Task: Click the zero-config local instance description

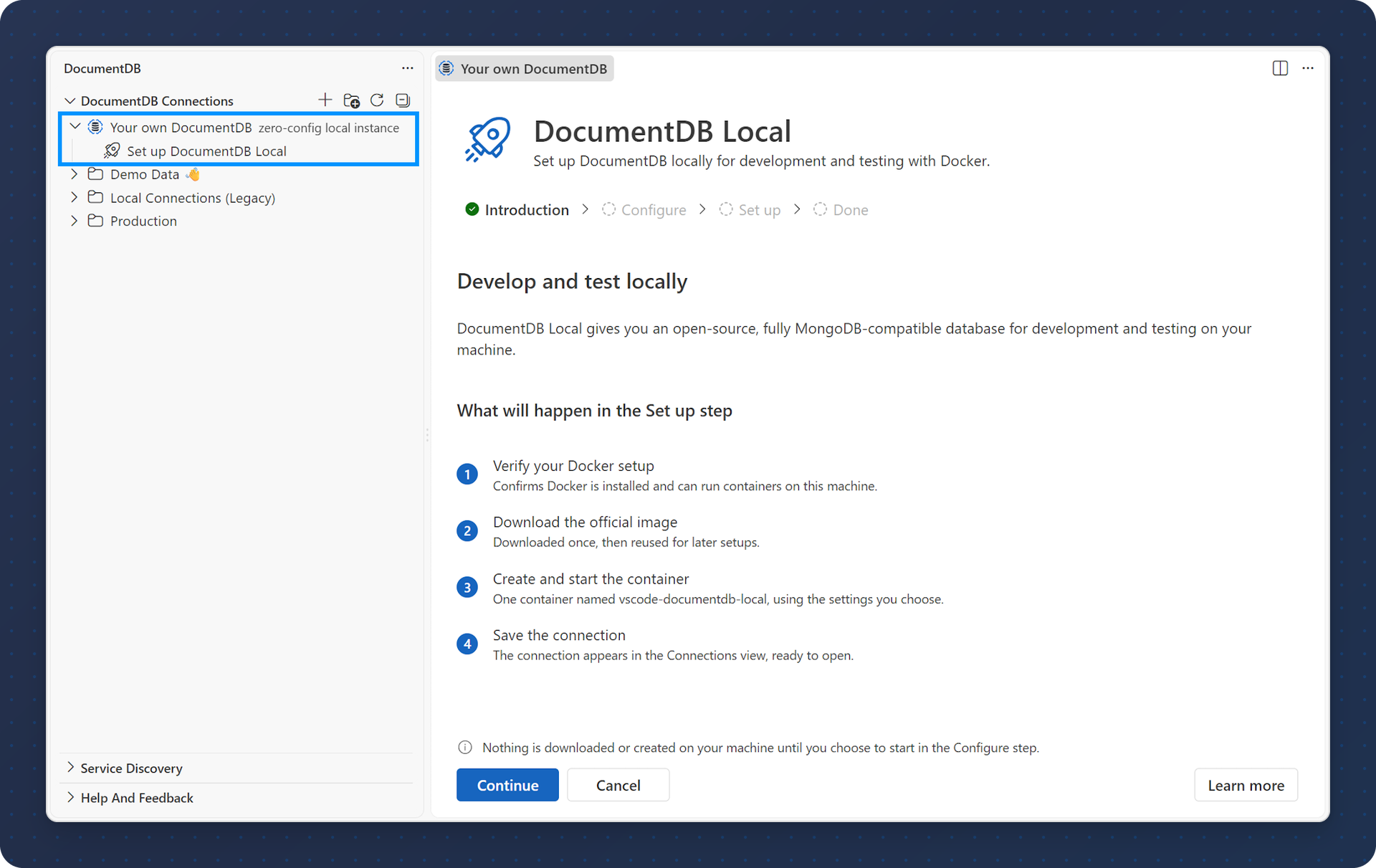Action: click(329, 128)
